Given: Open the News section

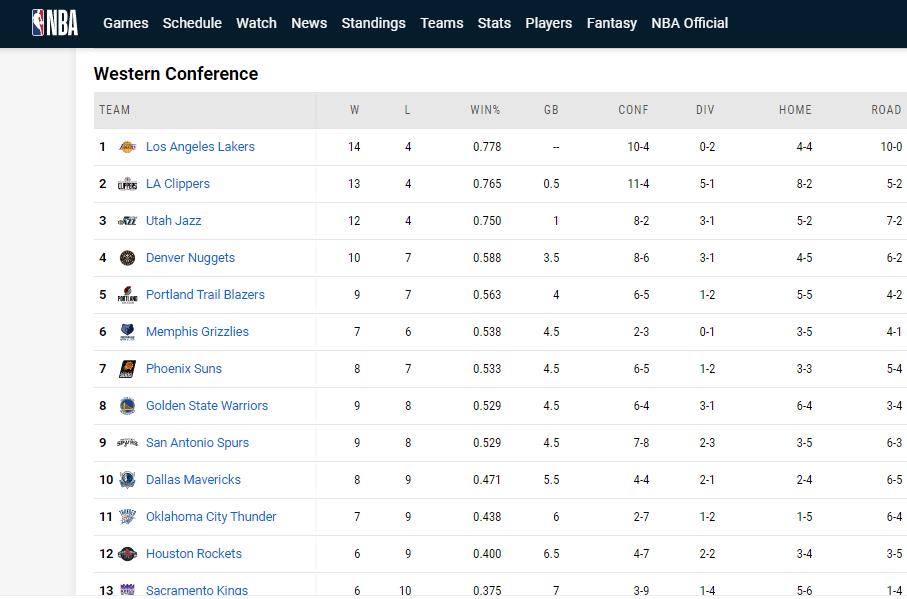Looking at the screenshot, I should click(309, 23).
